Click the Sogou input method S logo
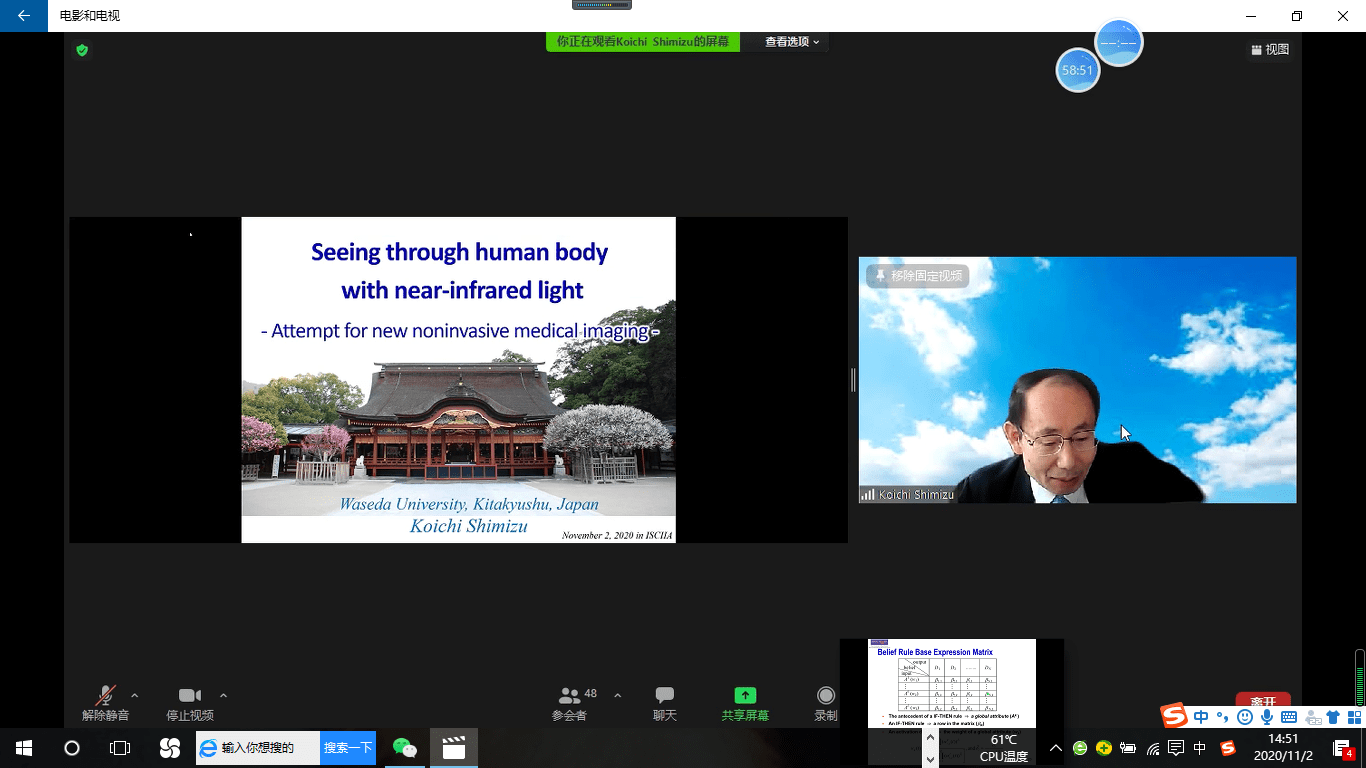The width and height of the screenshot is (1366, 768). 1174,715
